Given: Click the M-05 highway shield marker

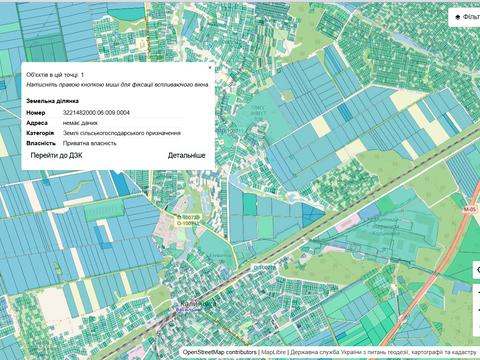Looking at the screenshot, I should click(x=469, y=210).
